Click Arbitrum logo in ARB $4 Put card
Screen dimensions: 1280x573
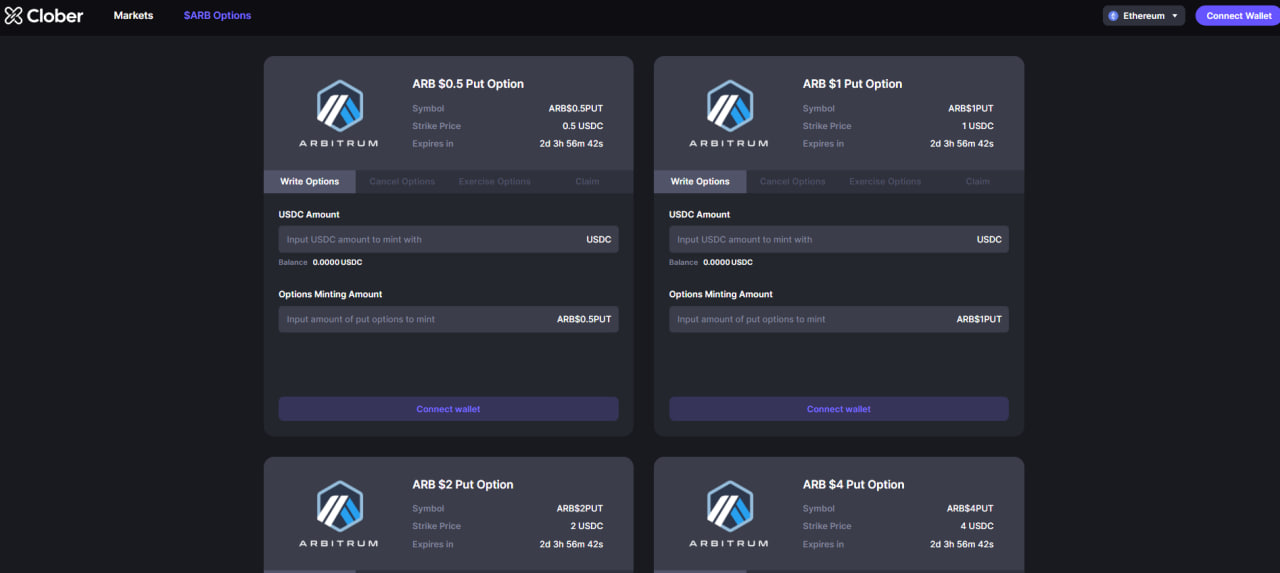[729, 515]
